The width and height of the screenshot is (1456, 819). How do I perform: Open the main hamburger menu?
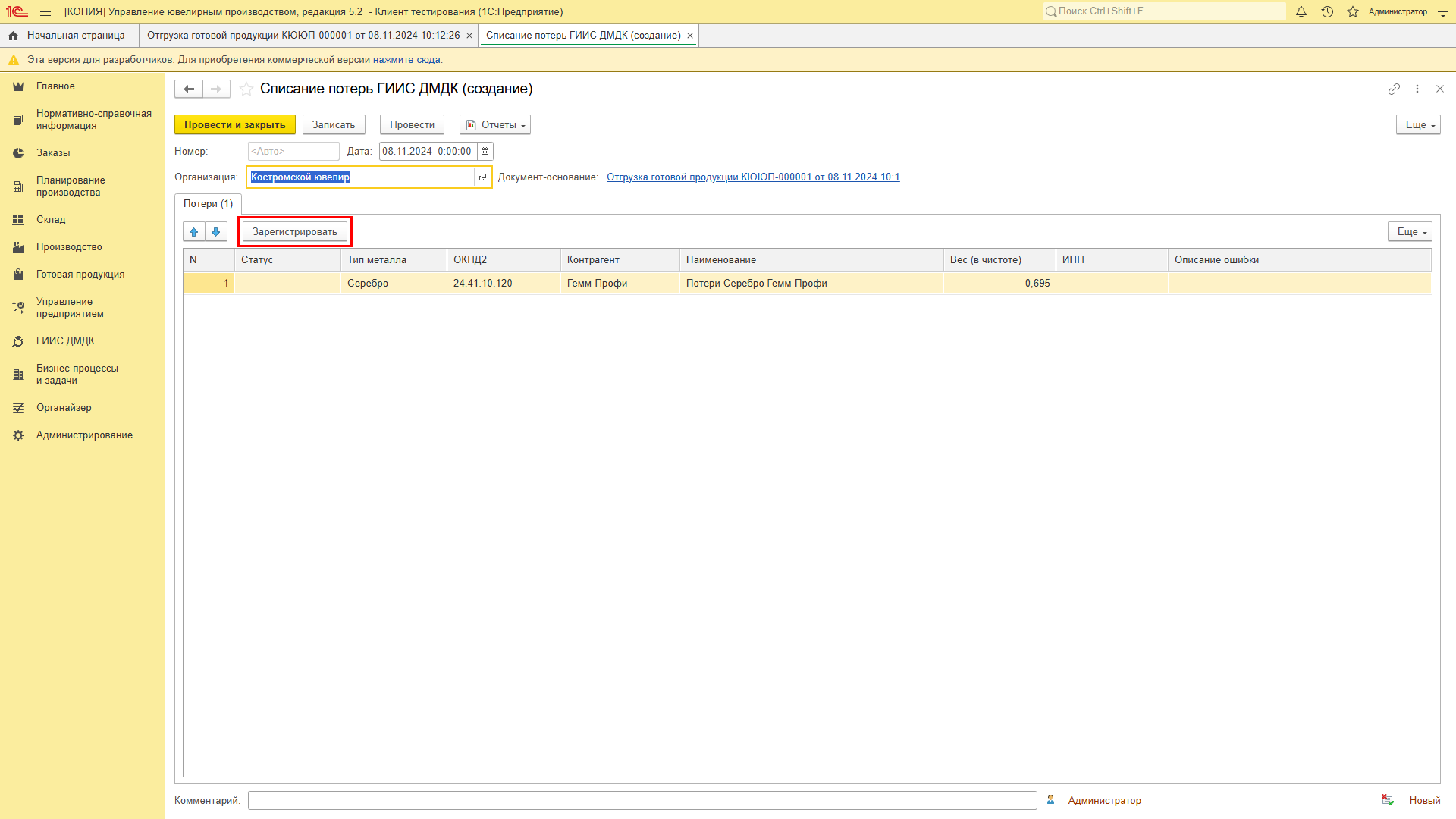[45, 11]
